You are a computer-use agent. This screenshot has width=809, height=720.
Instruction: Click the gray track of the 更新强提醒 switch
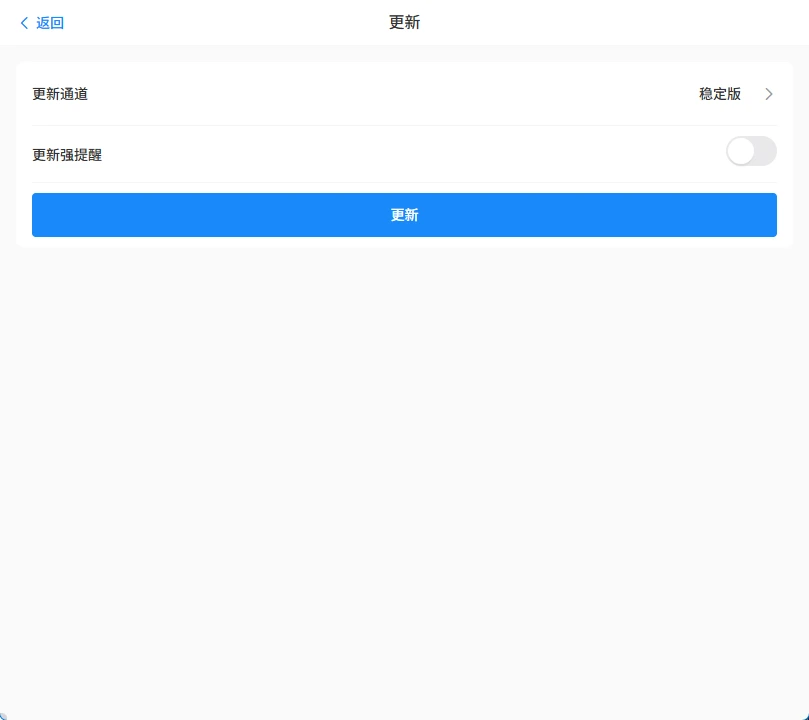pyautogui.click(x=765, y=151)
